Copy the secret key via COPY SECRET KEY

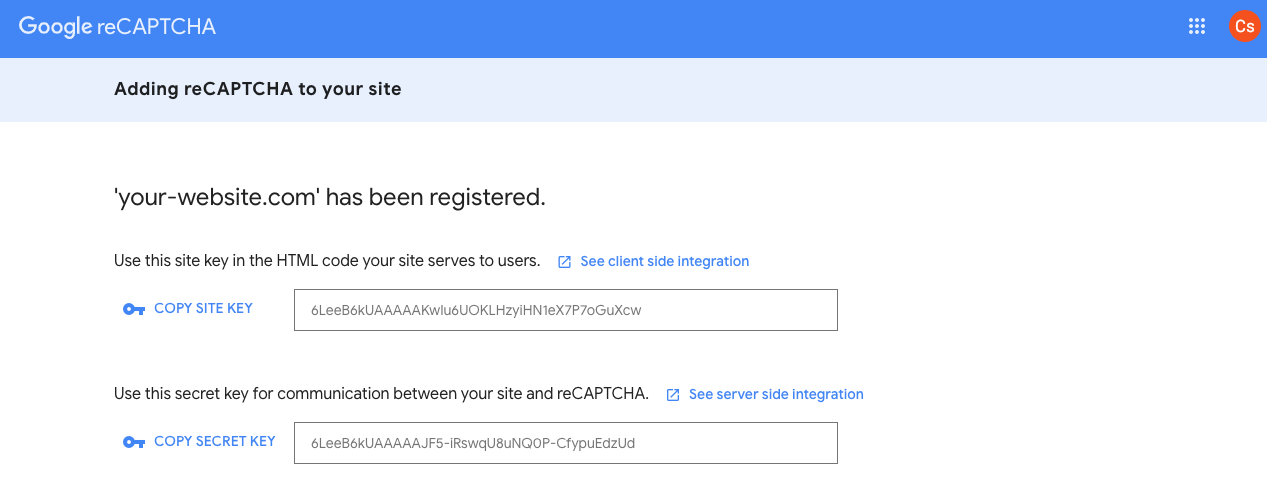click(x=215, y=441)
